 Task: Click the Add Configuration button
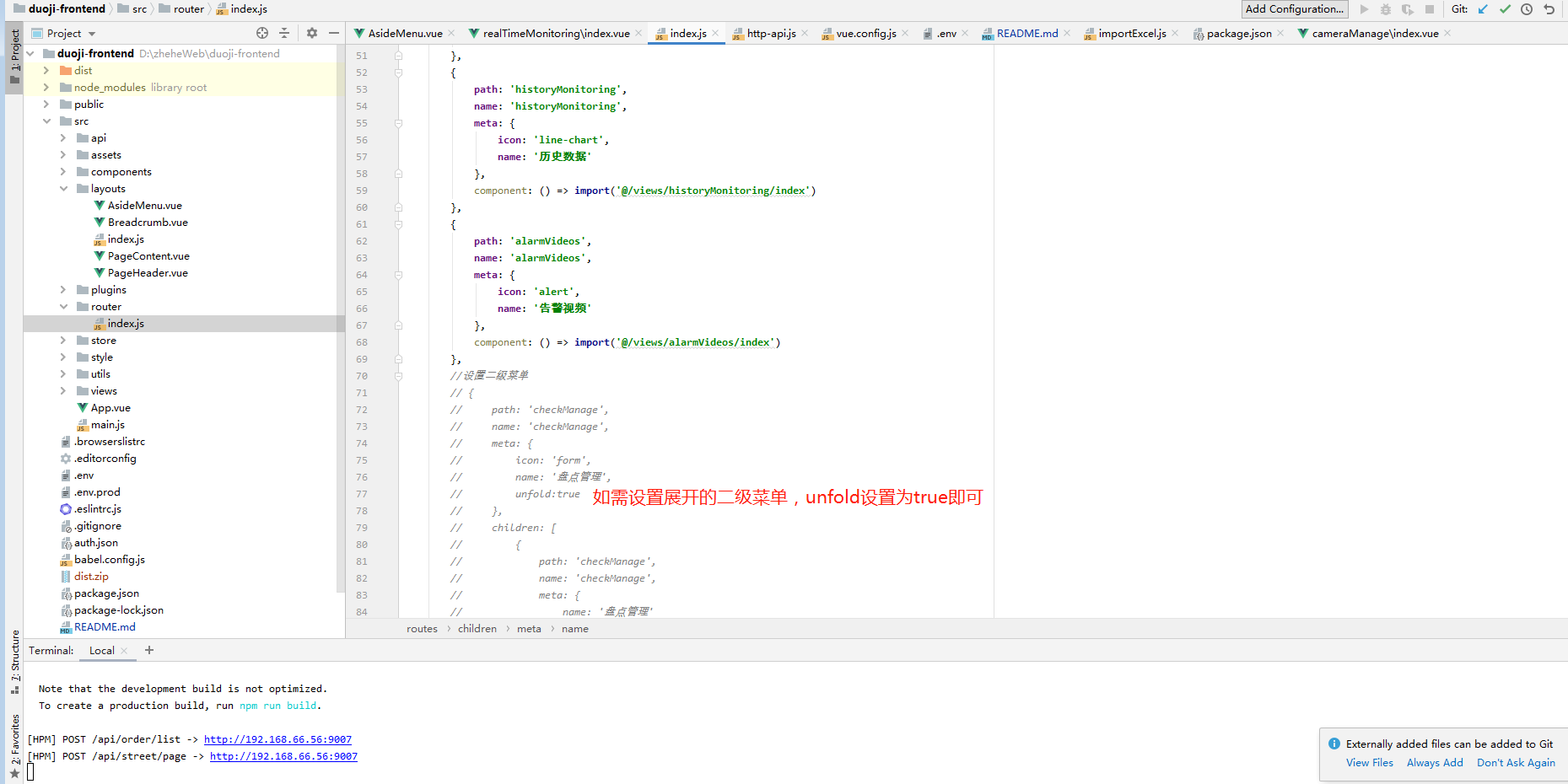click(x=1294, y=9)
